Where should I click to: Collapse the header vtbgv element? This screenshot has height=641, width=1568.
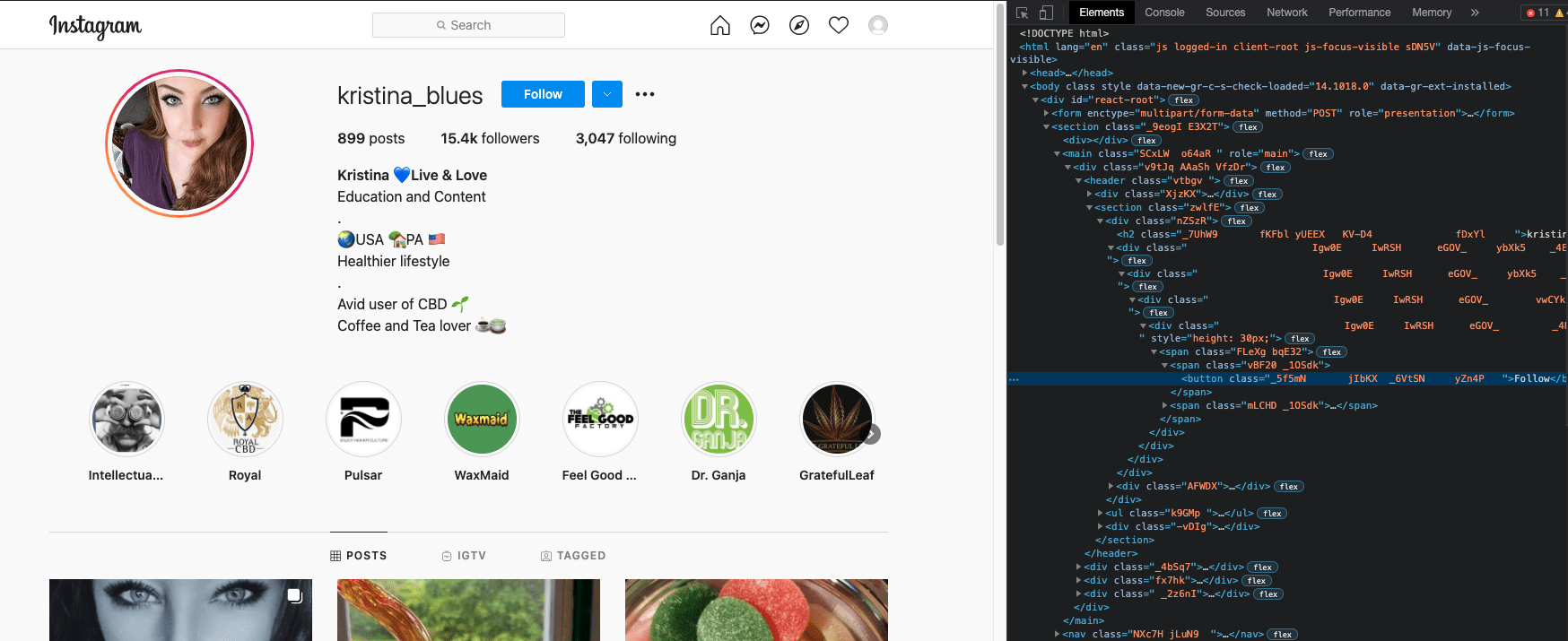coord(1078,181)
